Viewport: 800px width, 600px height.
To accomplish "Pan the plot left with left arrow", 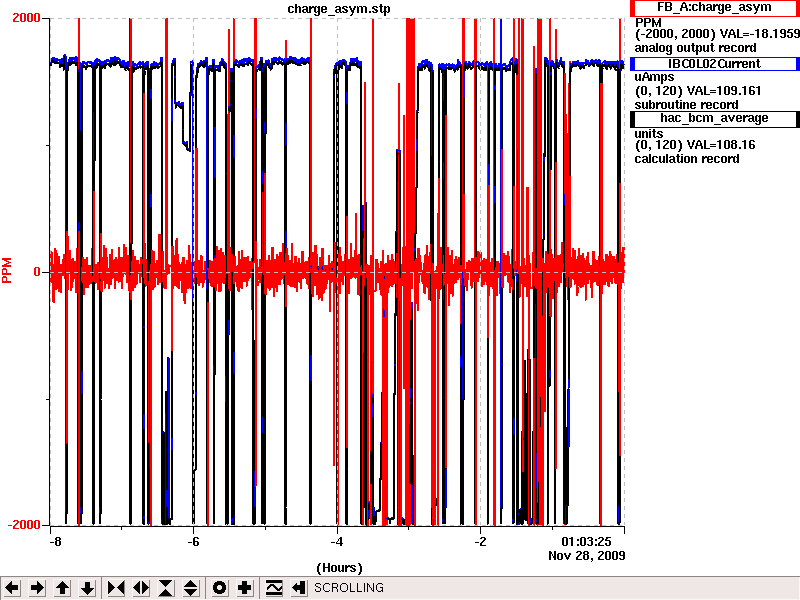I will pos(12,588).
